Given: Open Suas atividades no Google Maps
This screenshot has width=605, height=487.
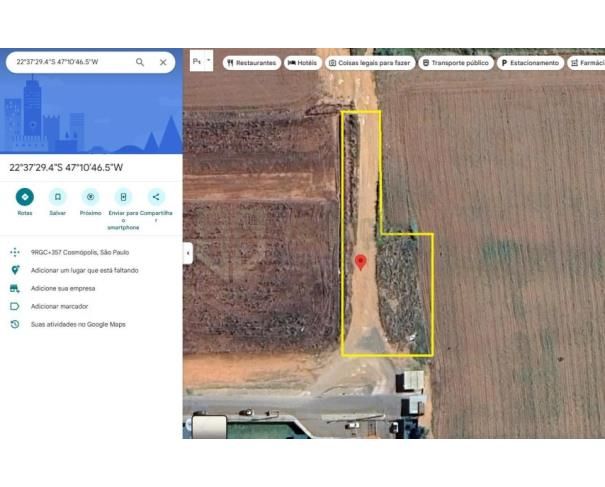Looking at the screenshot, I should (x=78, y=325).
